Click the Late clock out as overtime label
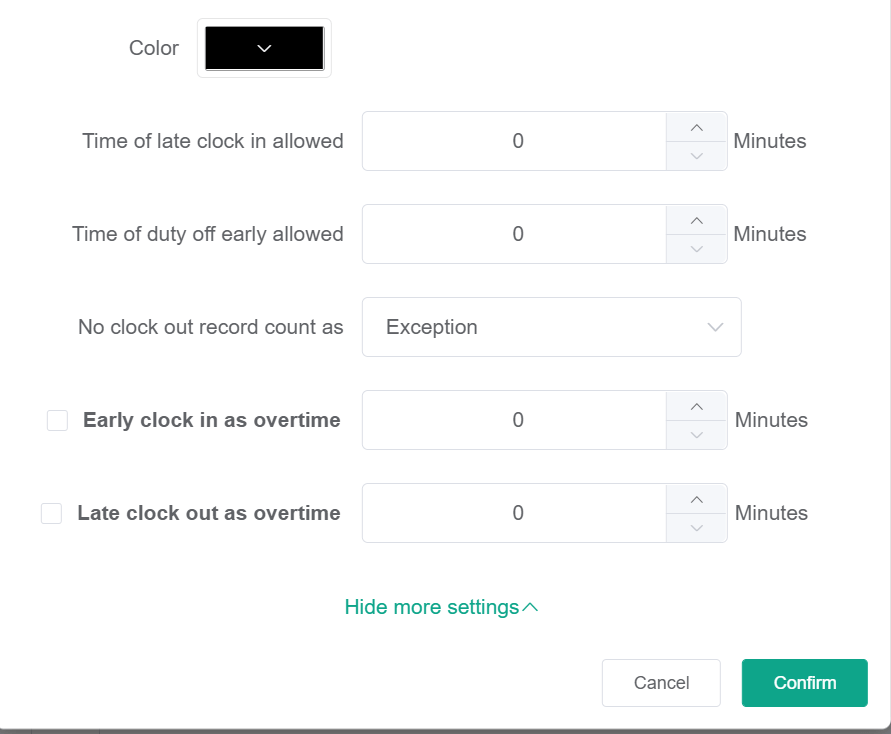This screenshot has width=891, height=734. 208,513
